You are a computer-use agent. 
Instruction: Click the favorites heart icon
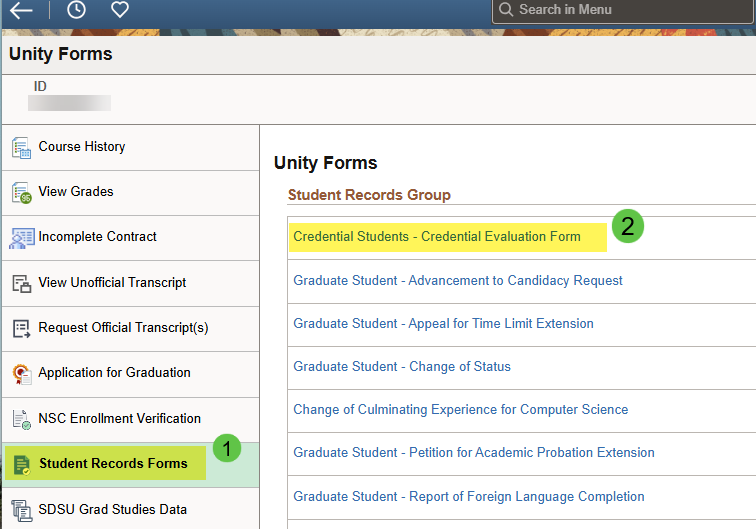120,9
